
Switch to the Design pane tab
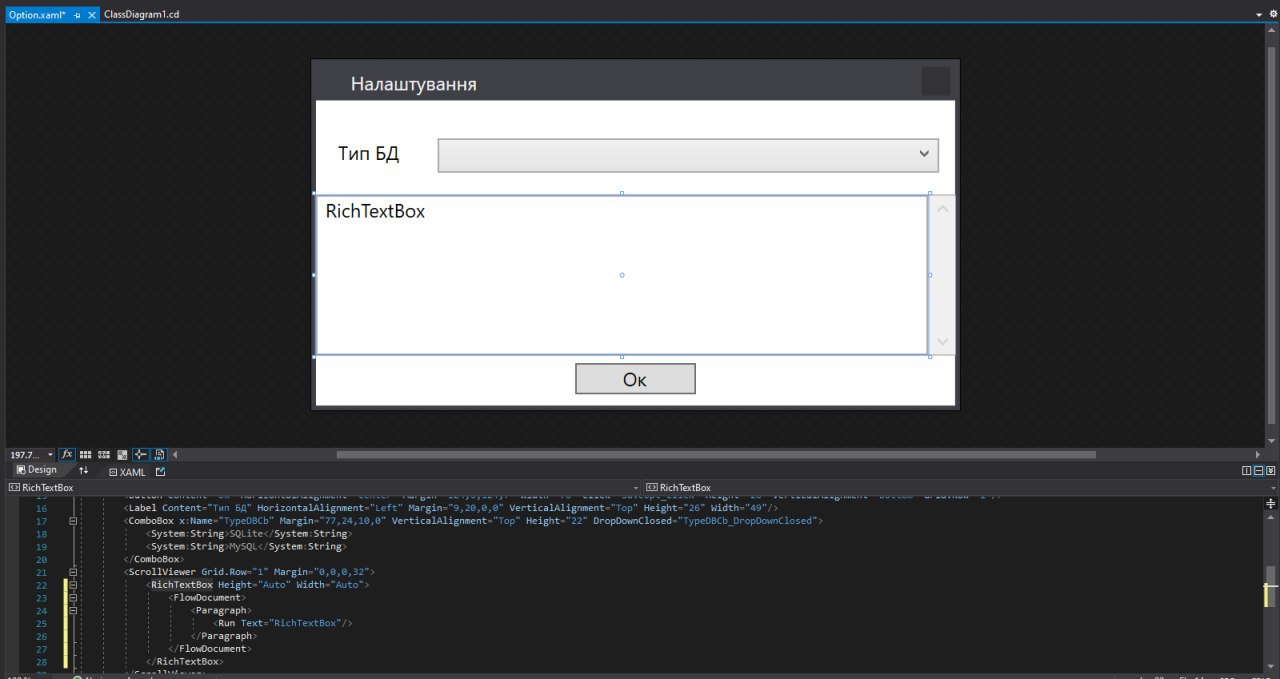coord(37,470)
